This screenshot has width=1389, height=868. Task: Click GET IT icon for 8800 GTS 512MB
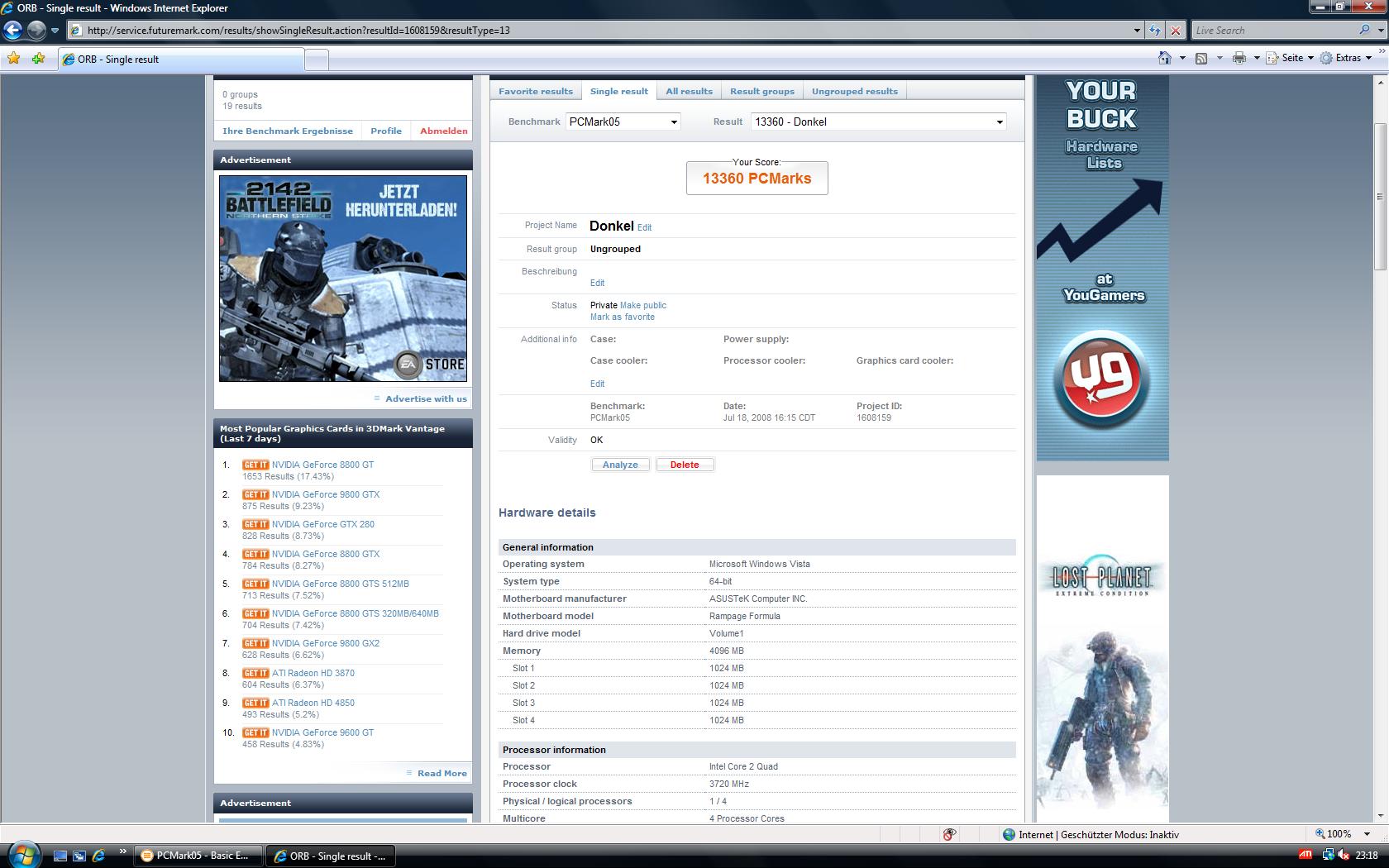pos(255,584)
